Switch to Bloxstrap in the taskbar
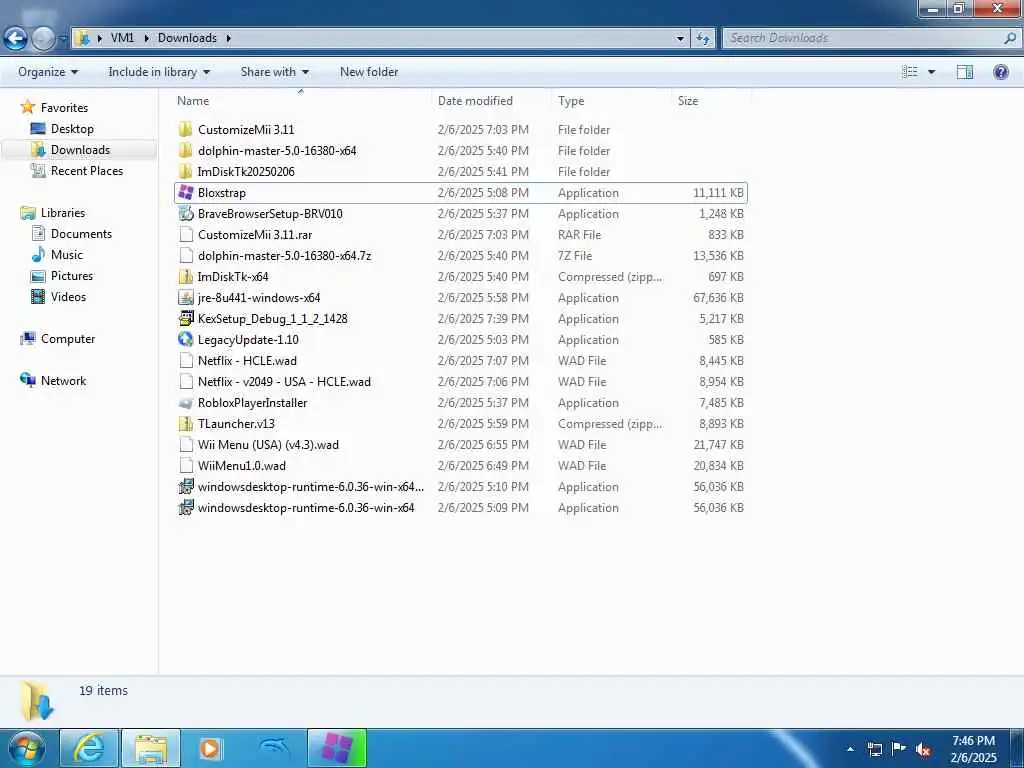The image size is (1024, 768). pyautogui.click(x=337, y=748)
